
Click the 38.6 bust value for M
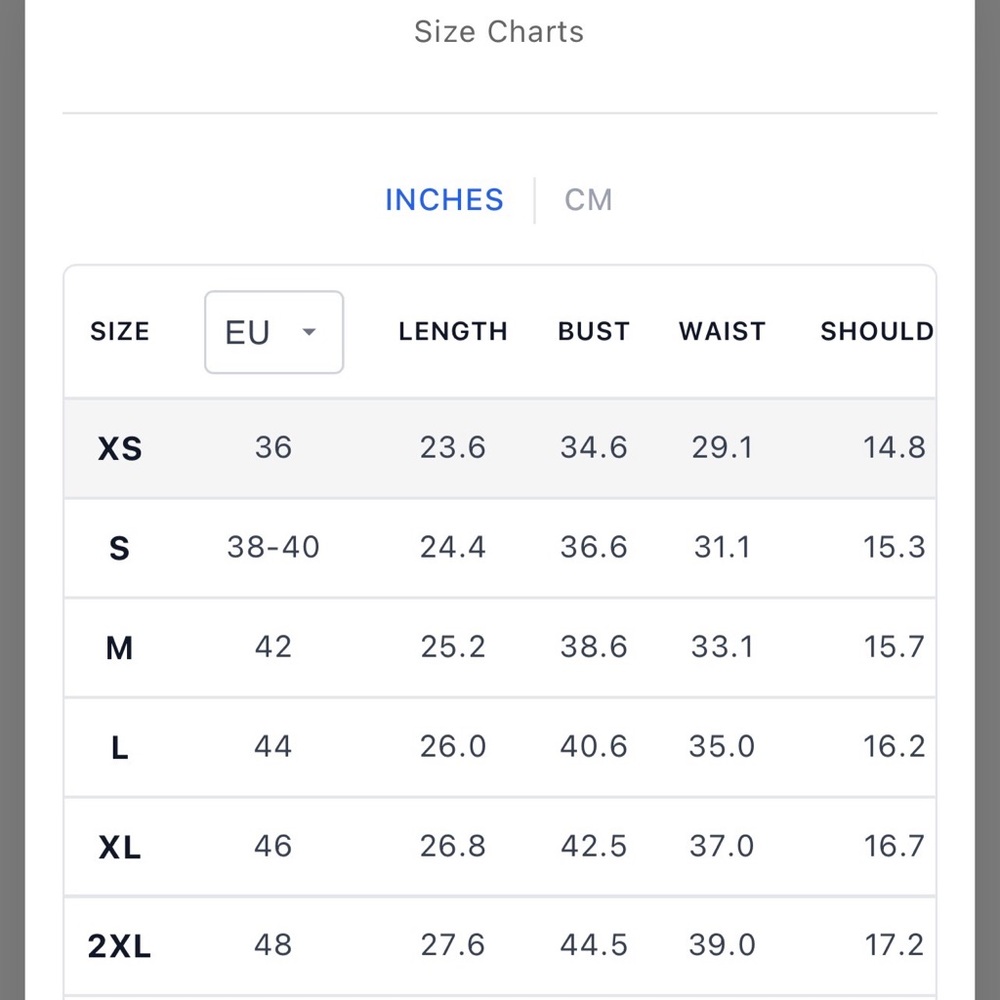pyautogui.click(x=594, y=647)
